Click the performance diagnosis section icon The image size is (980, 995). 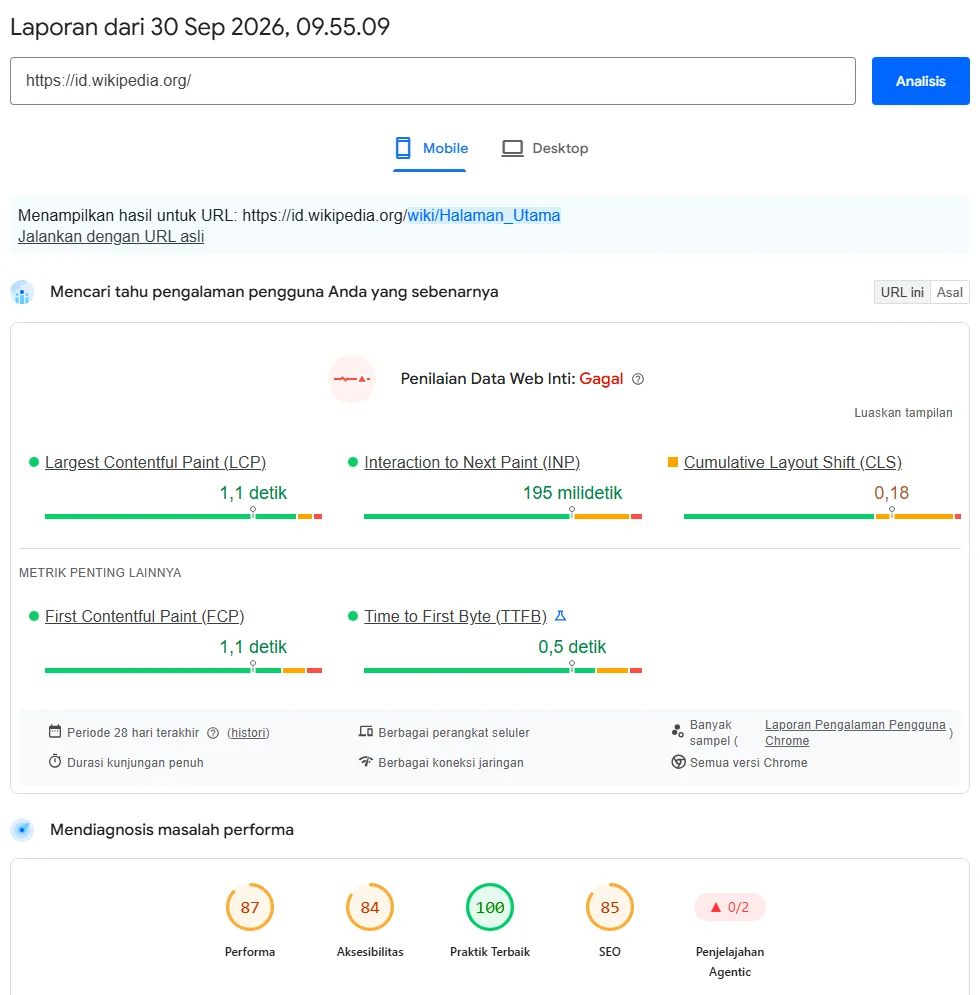point(22,830)
